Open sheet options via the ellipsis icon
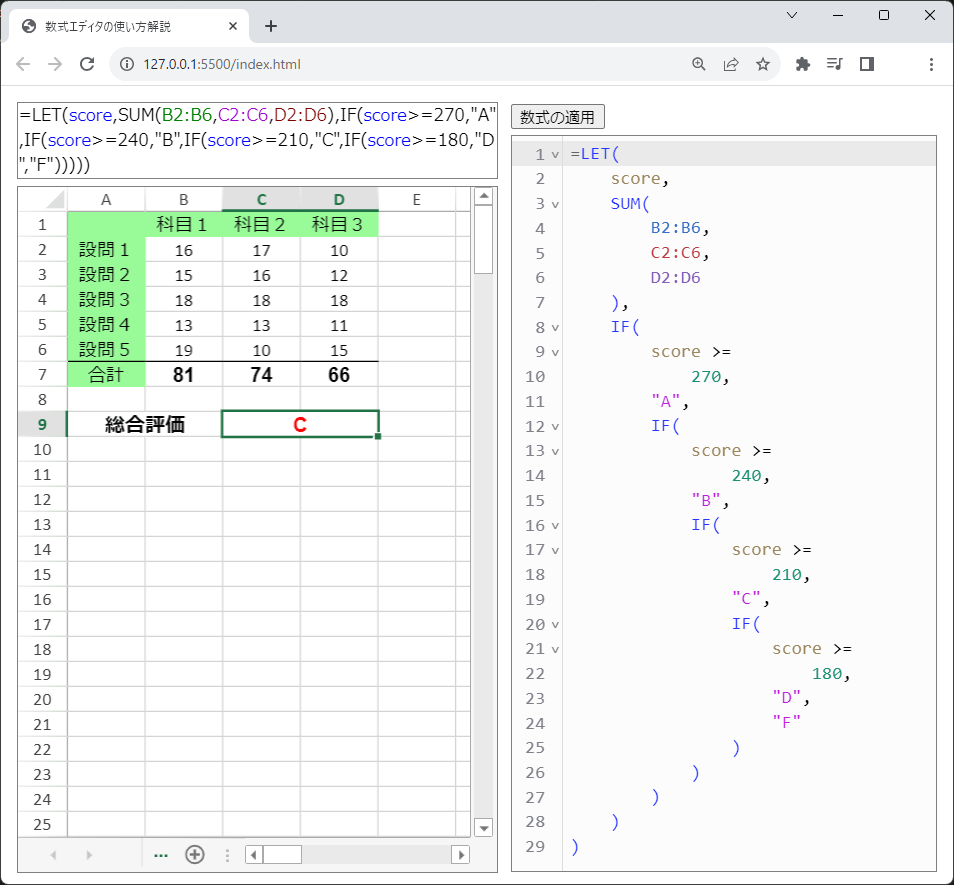Image resolution: width=954 pixels, height=885 pixels. (161, 854)
